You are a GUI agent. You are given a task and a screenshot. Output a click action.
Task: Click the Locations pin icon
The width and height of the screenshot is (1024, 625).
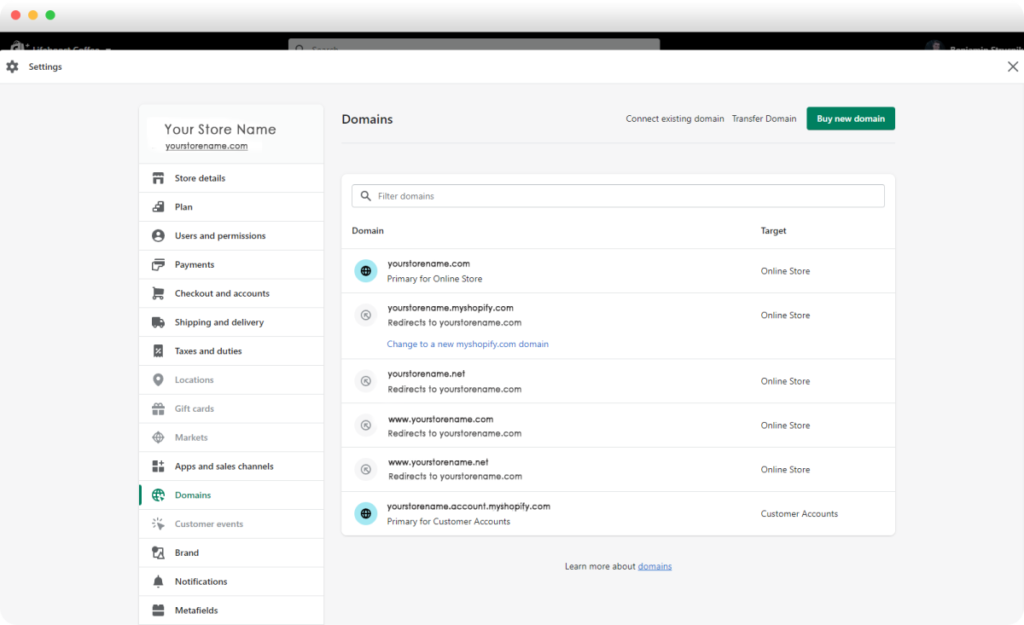pyautogui.click(x=158, y=379)
